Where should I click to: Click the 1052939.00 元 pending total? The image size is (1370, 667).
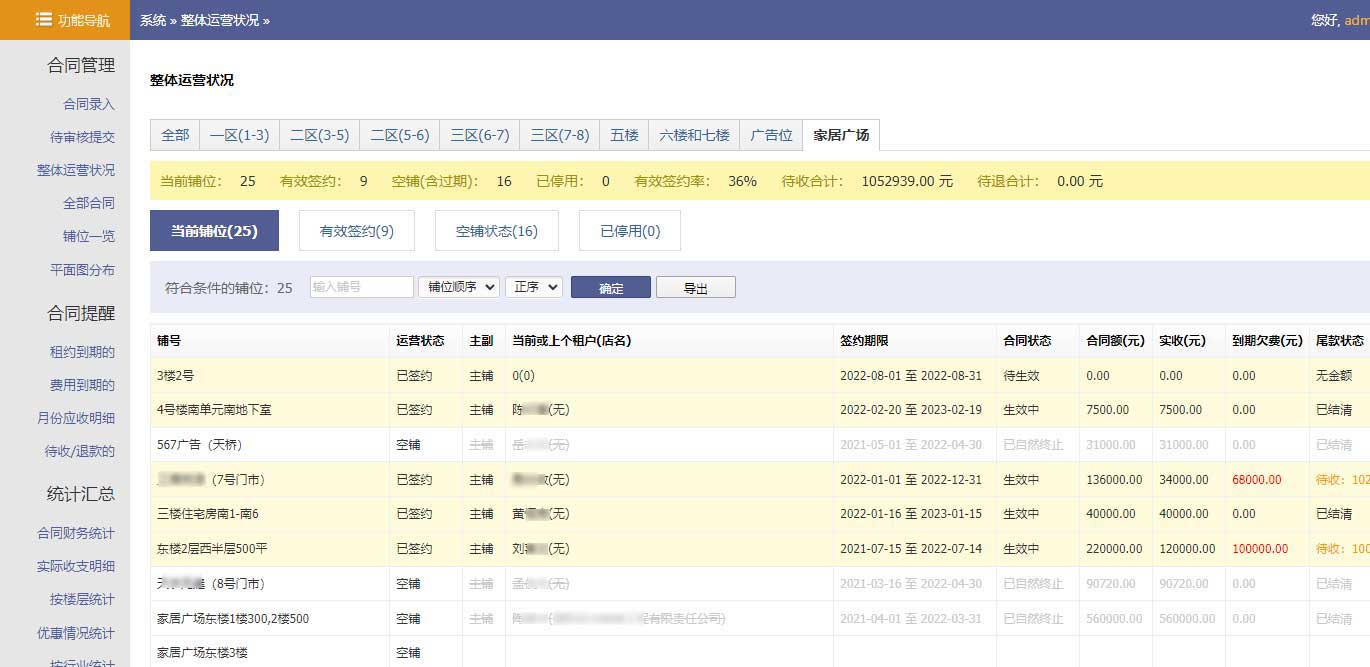click(907, 182)
